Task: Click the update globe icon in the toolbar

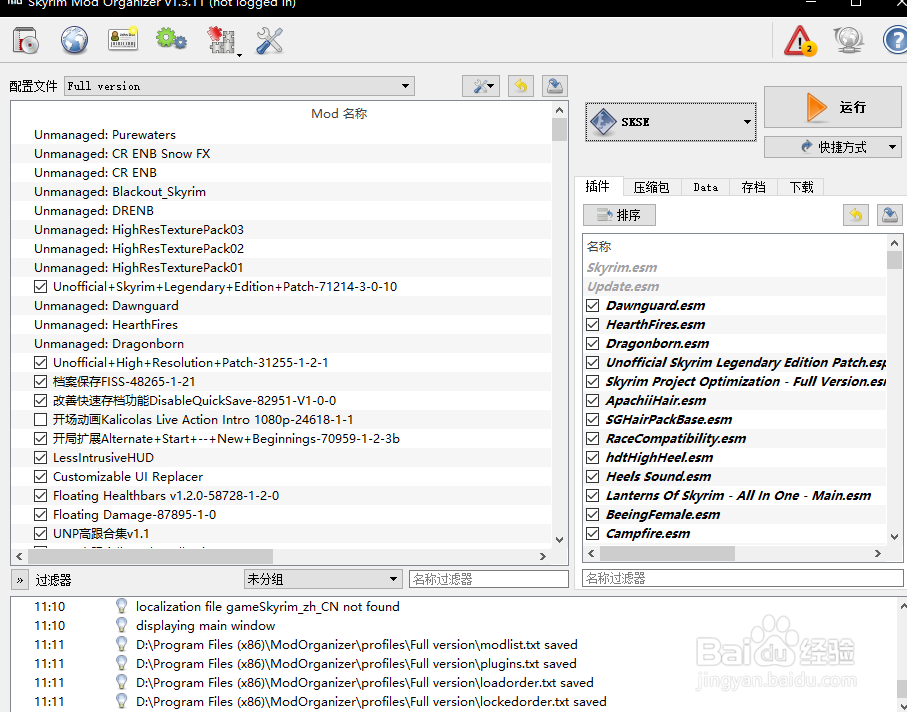Action: pos(849,40)
